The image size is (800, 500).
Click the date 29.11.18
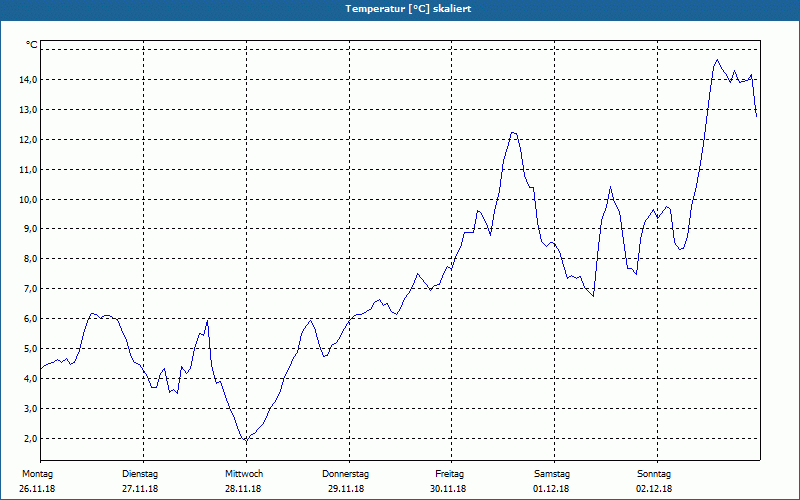pos(346,489)
